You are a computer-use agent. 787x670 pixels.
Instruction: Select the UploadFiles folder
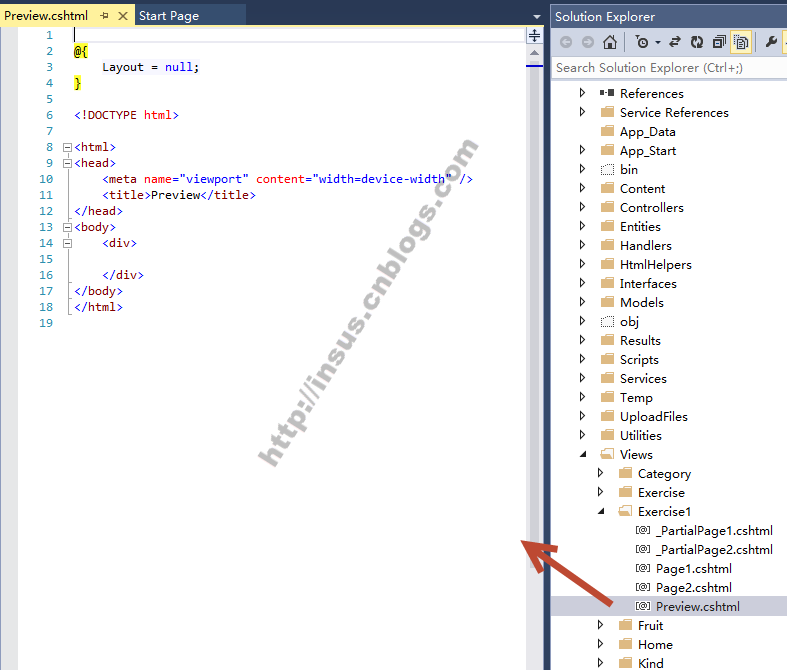click(x=653, y=417)
